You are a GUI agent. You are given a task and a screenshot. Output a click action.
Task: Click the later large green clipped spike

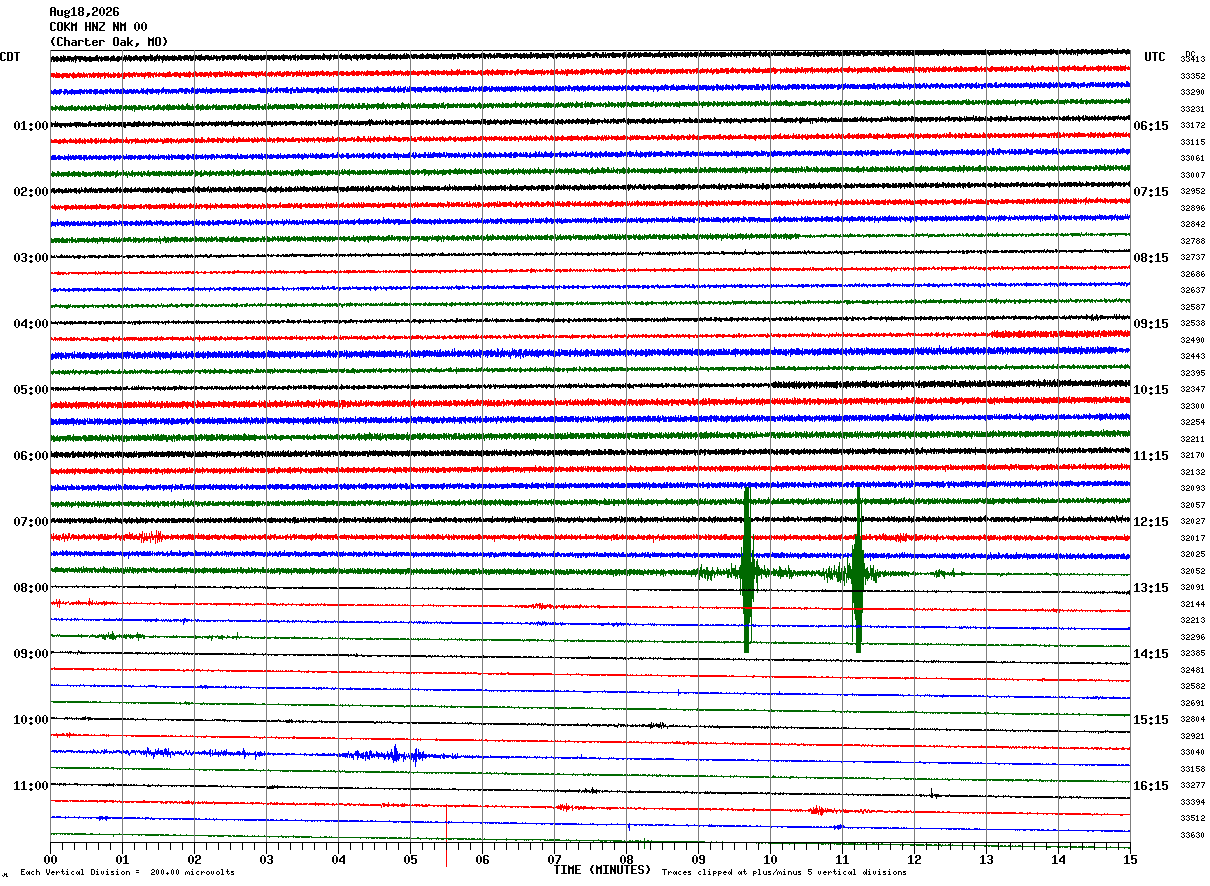pyautogui.click(x=858, y=570)
